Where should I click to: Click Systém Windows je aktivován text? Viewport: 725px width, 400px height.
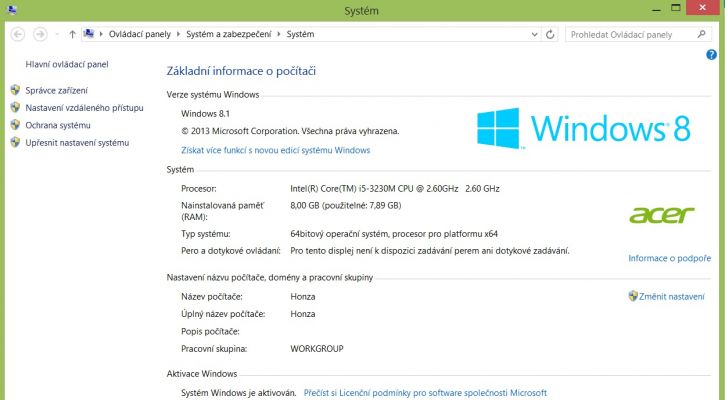pyautogui.click(x=239, y=393)
